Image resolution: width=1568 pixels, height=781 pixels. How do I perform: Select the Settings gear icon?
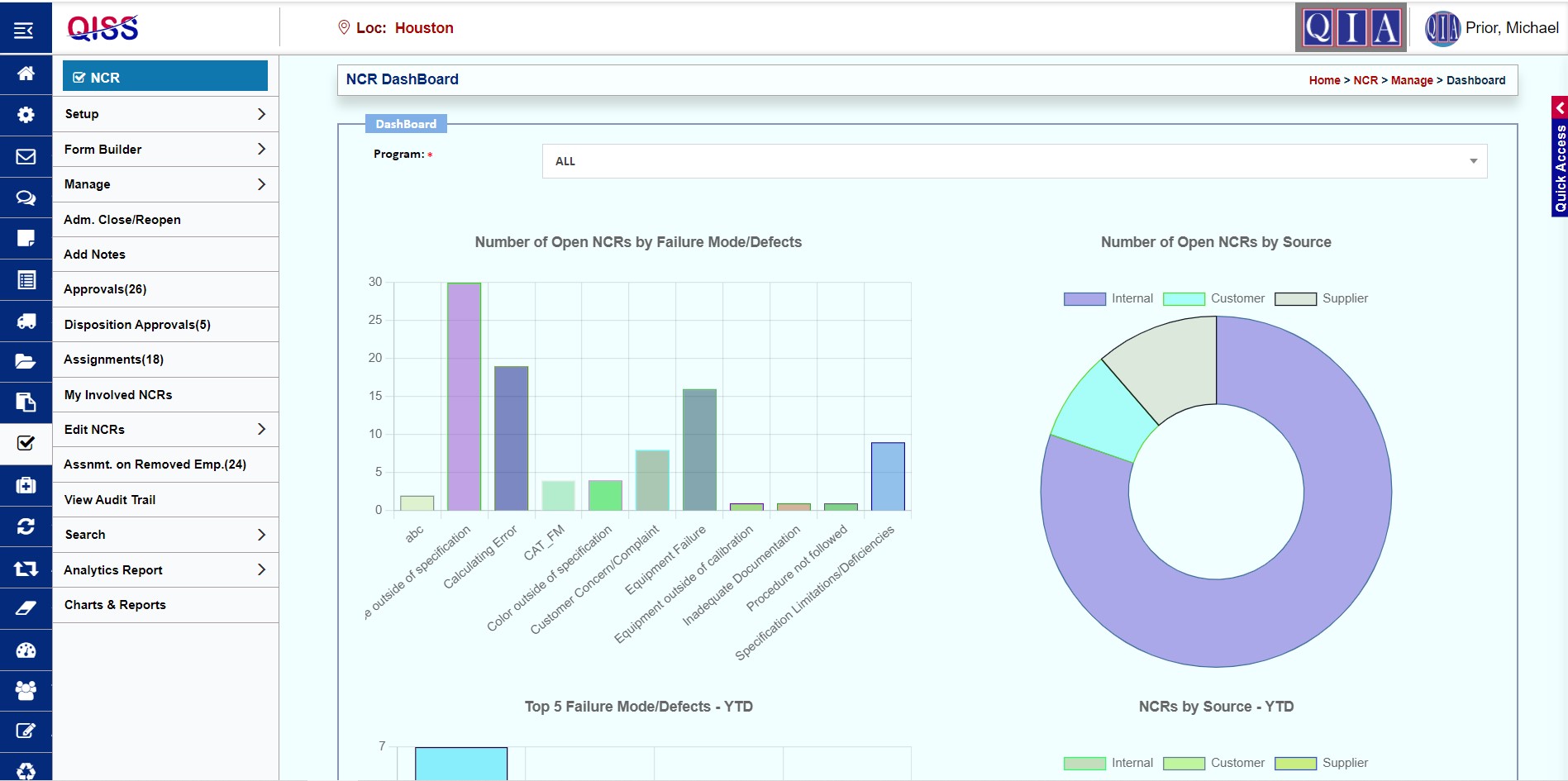[x=25, y=115]
